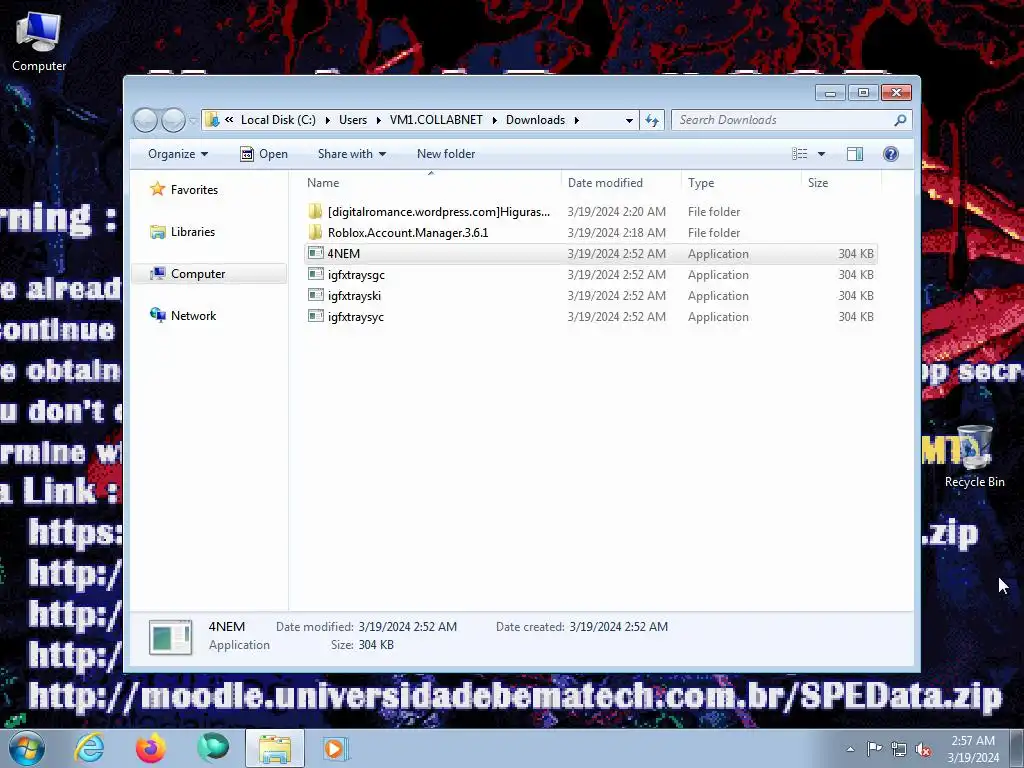Screen dimensions: 1024x768
Task: Select Libraries in navigation pane
Action: tap(193, 232)
